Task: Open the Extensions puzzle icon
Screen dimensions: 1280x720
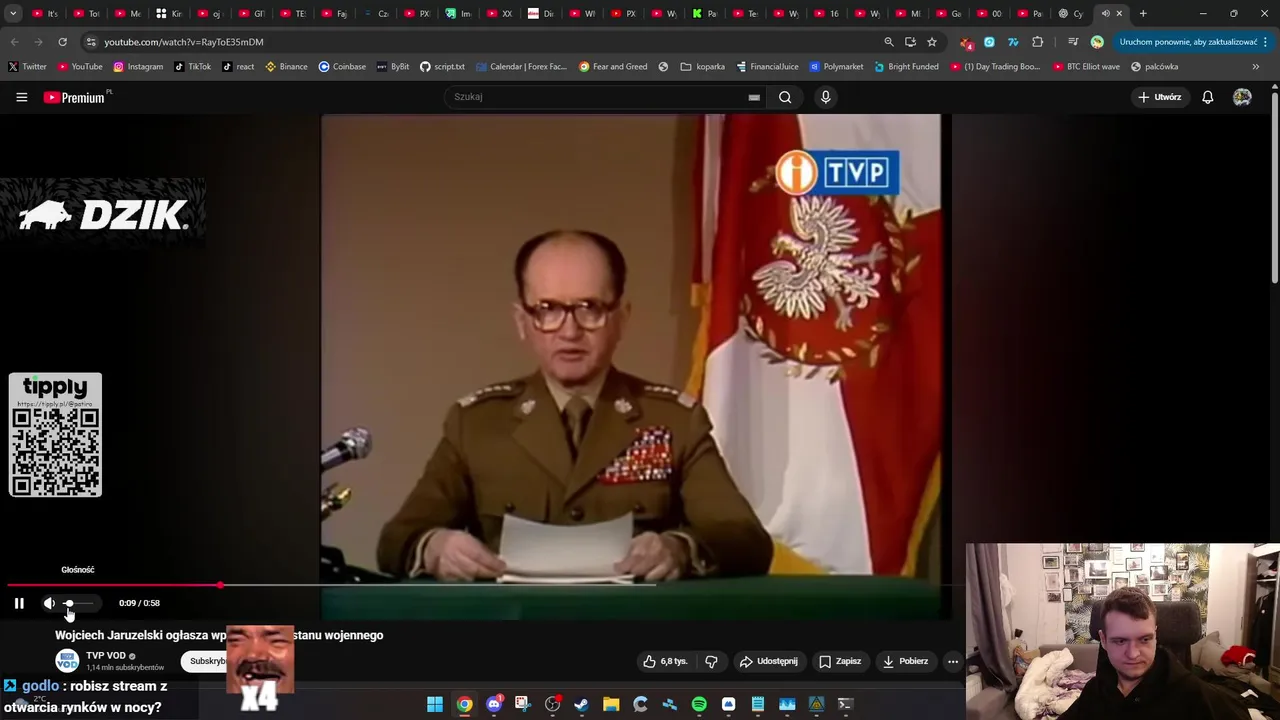Action: [1037, 42]
